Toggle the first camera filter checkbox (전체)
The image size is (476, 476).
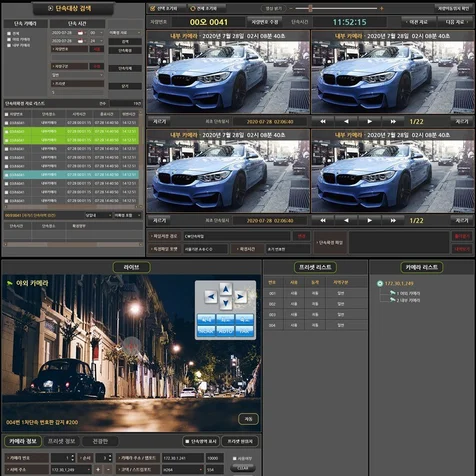click(x=9, y=33)
